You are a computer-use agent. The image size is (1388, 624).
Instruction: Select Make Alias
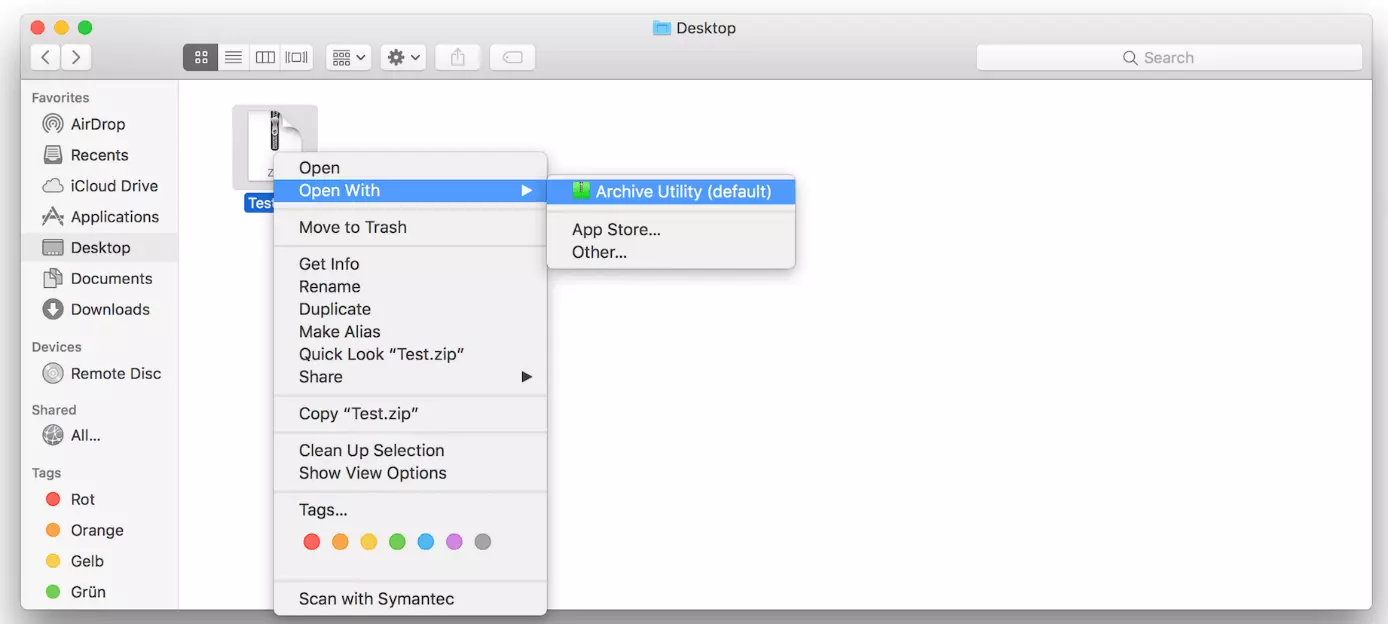pyautogui.click(x=410, y=331)
